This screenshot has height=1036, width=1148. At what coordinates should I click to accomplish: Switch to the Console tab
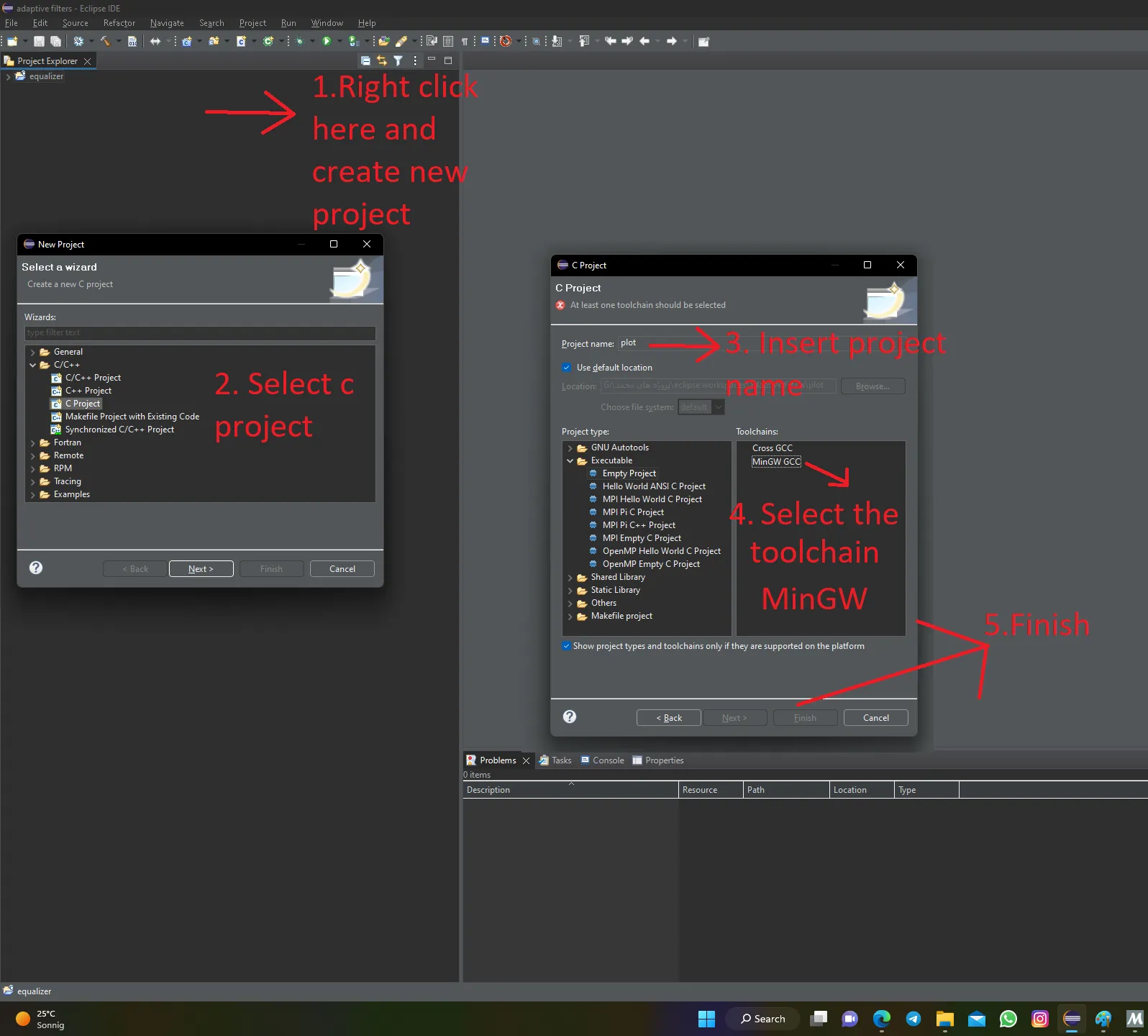coord(602,760)
